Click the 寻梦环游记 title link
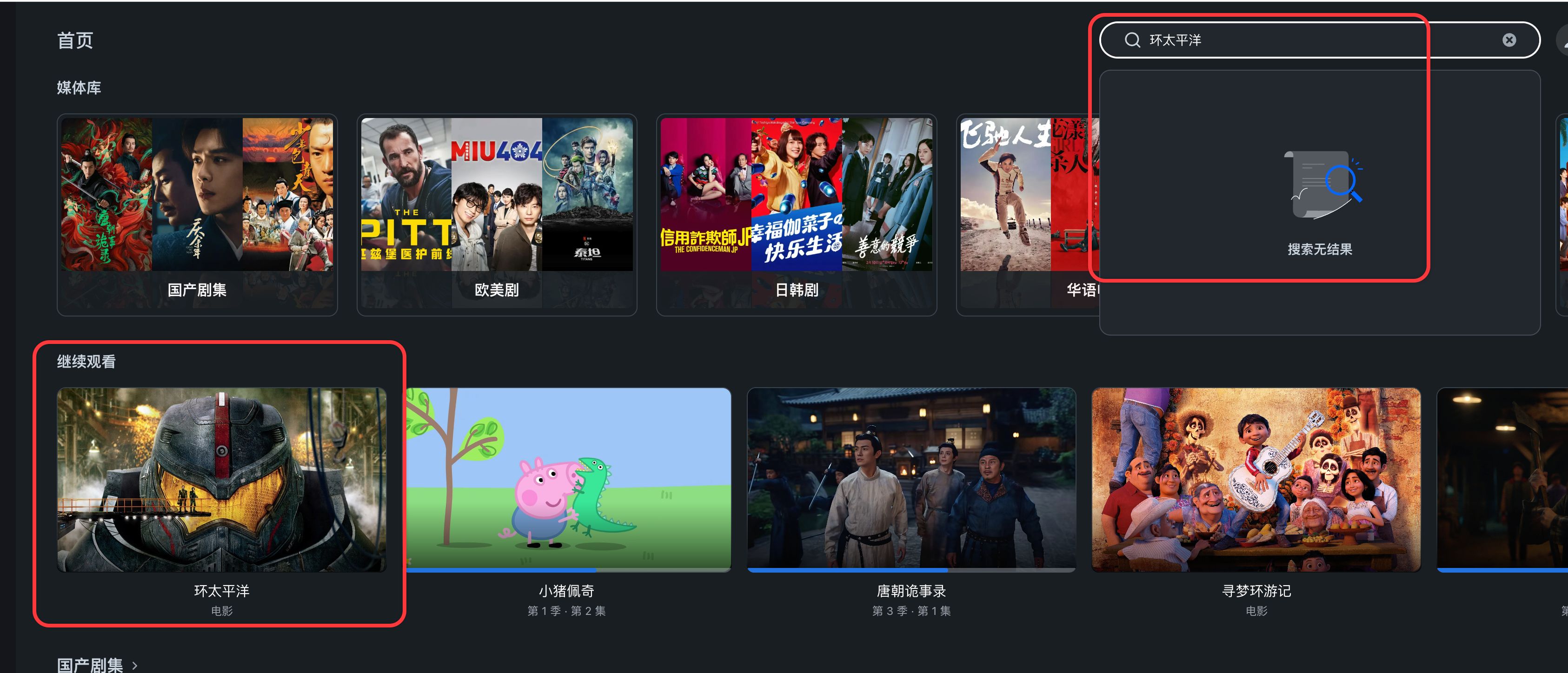This screenshot has width=1568, height=673. click(x=1256, y=591)
